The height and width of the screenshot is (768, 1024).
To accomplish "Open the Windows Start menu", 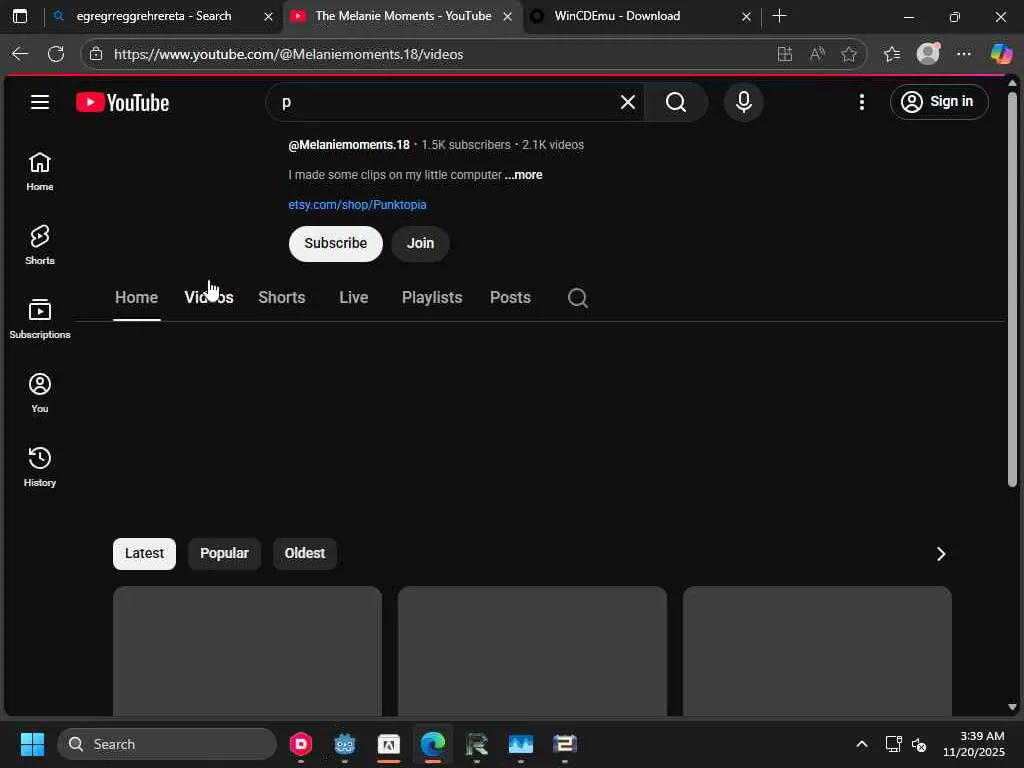I will coord(32,744).
